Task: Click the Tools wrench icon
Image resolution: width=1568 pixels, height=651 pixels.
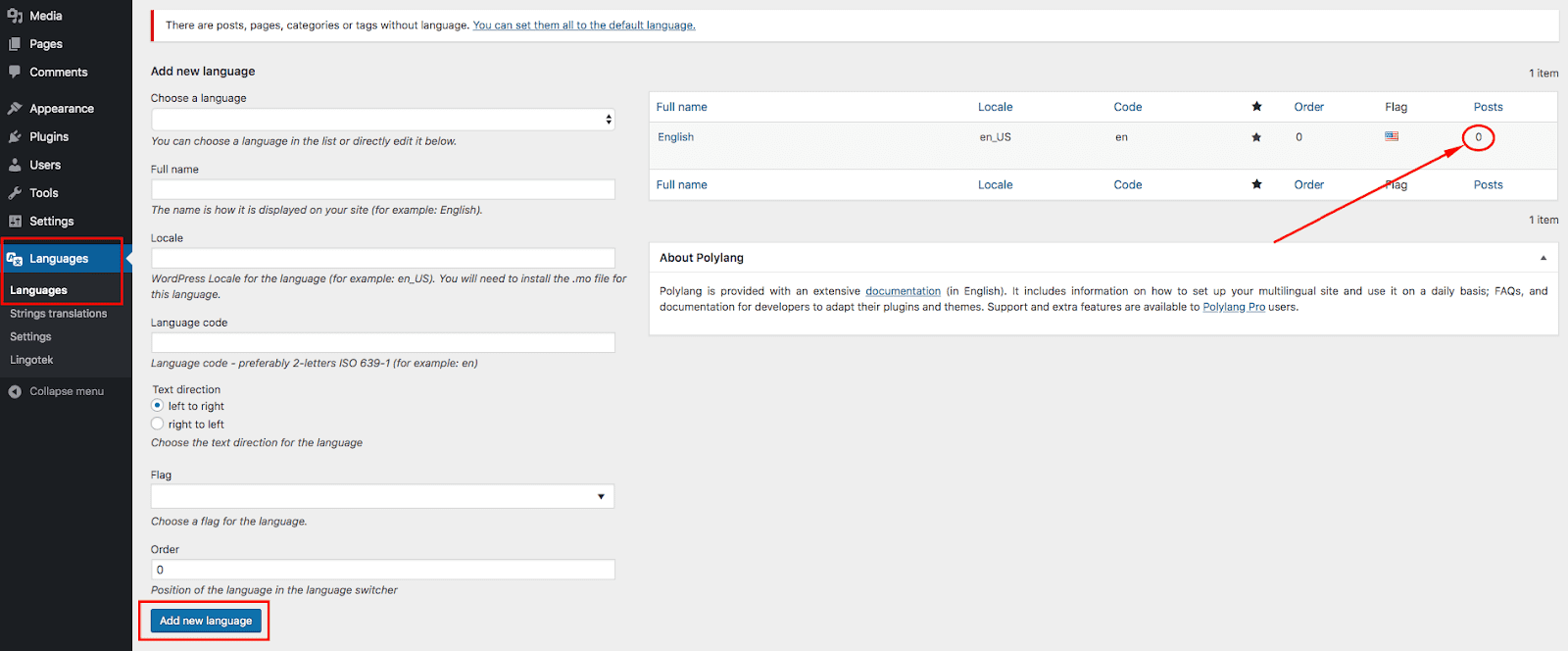Action: click(x=15, y=193)
